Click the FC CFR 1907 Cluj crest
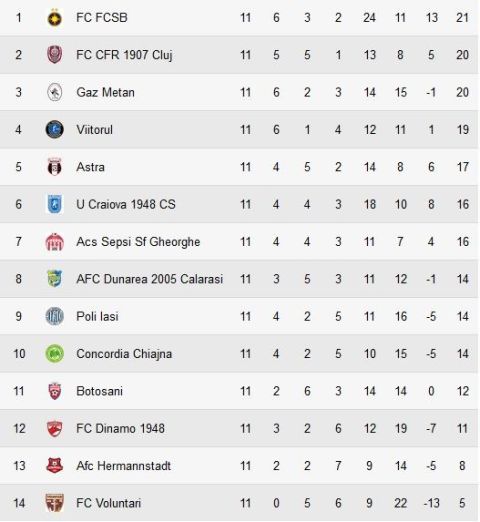Viewport: 480px width, 522px height. pyautogui.click(x=54, y=55)
